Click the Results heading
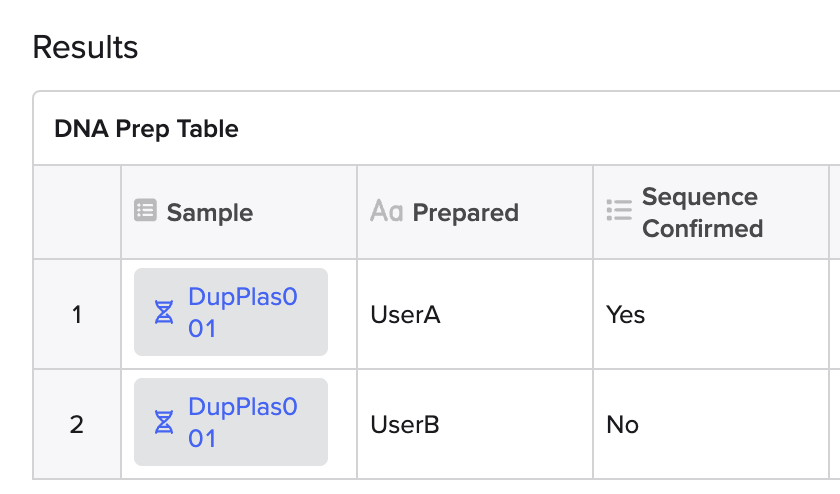 tap(85, 47)
